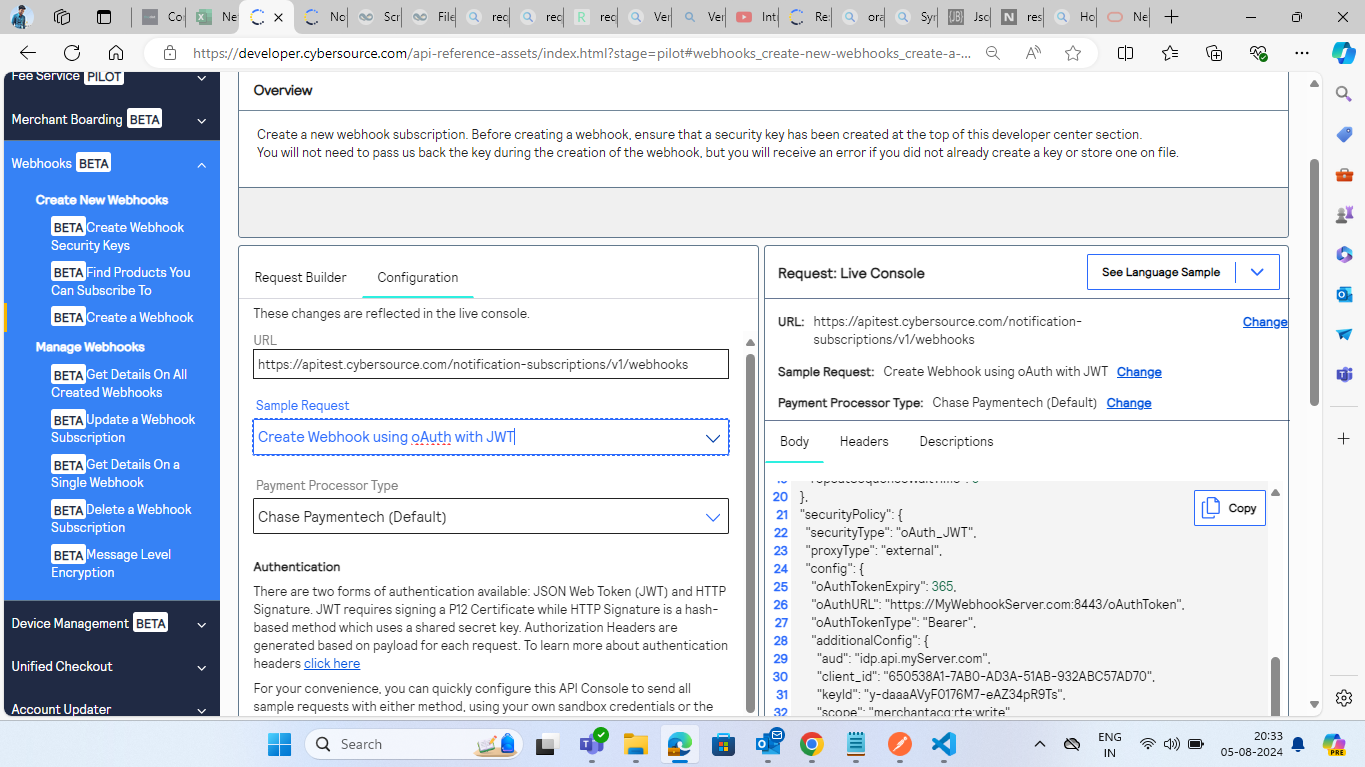This screenshot has height=767, width=1365.
Task: Click the browser home icon
Action: coord(116,54)
